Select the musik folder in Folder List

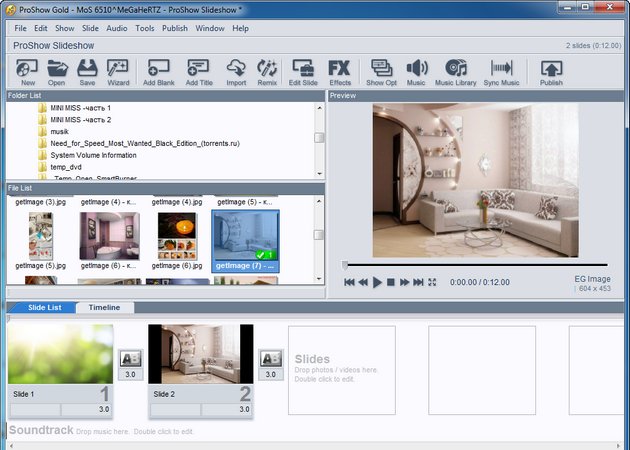pos(62,131)
